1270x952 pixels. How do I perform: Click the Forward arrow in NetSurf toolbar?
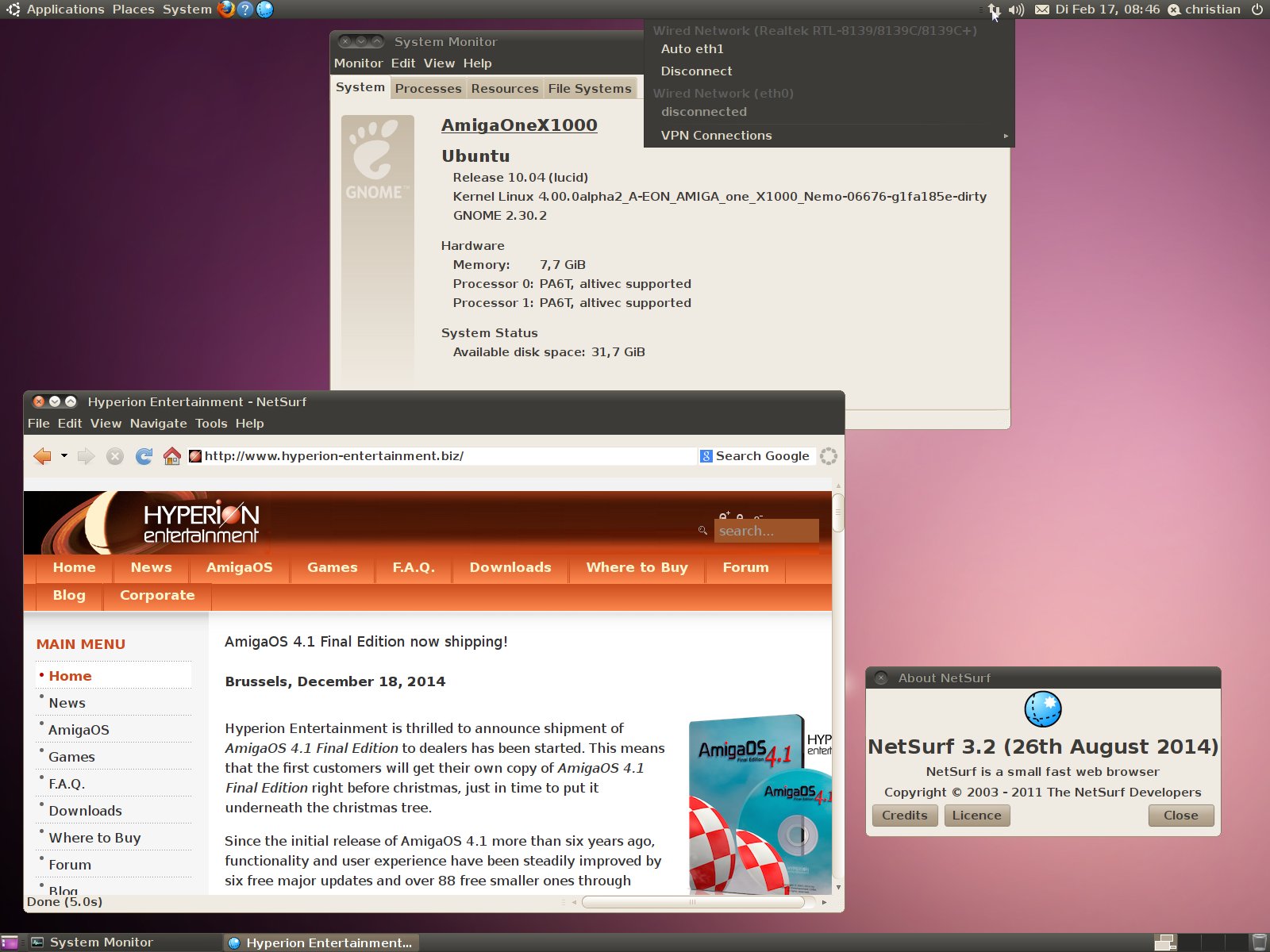[87, 456]
